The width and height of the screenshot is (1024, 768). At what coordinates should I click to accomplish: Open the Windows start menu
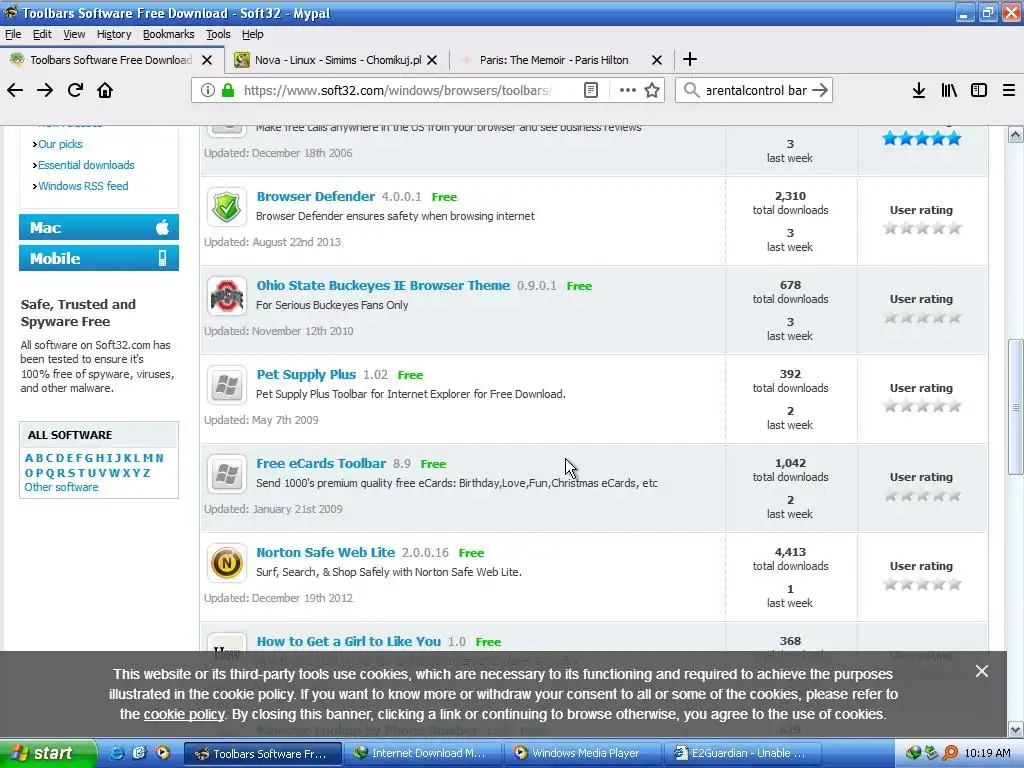point(48,754)
